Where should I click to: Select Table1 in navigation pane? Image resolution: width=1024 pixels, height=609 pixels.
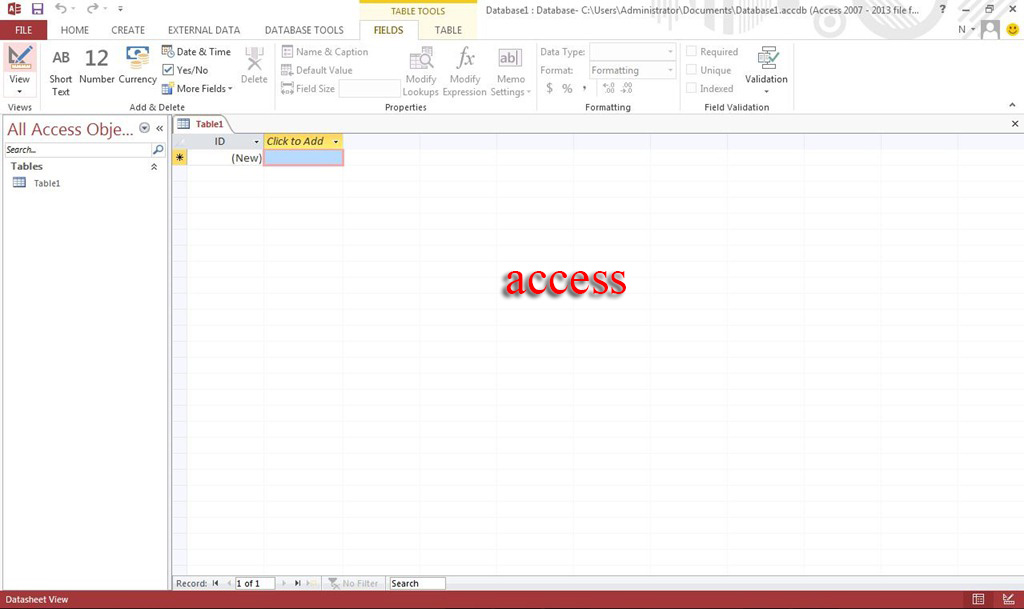coord(46,183)
